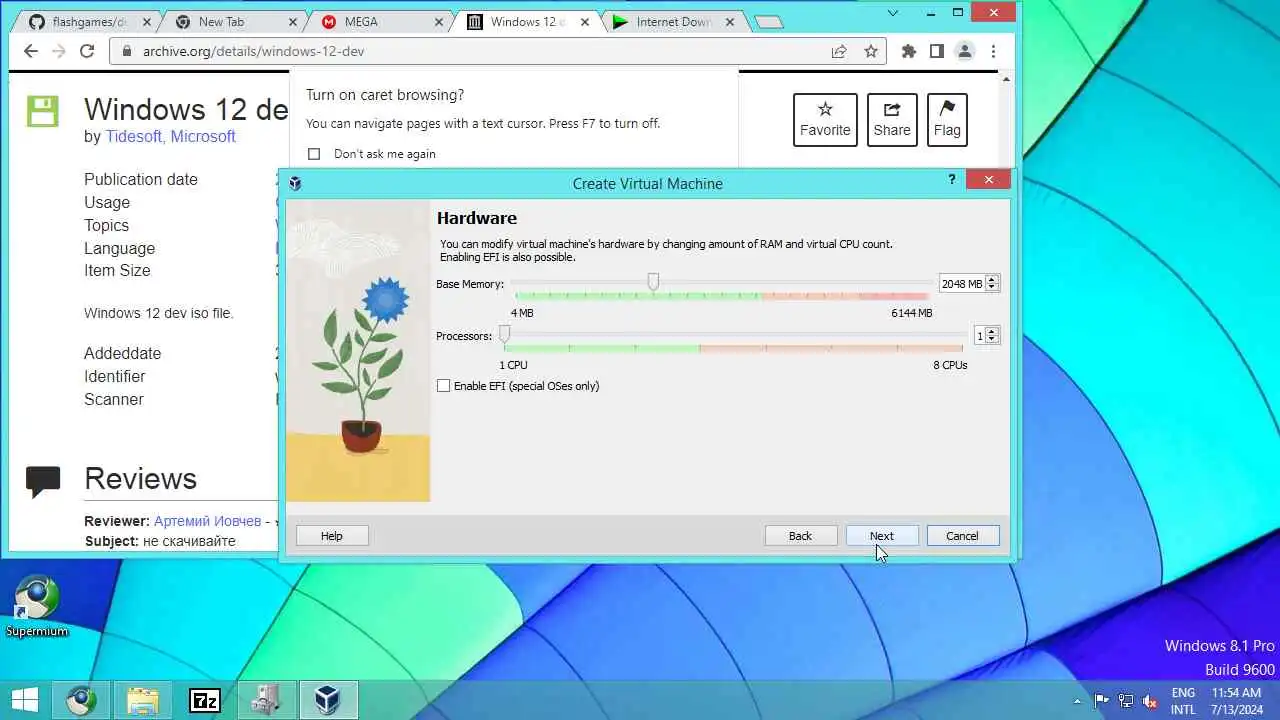This screenshot has width=1280, height=720.
Task: Open the network icon in the tray
Action: click(x=1126, y=701)
